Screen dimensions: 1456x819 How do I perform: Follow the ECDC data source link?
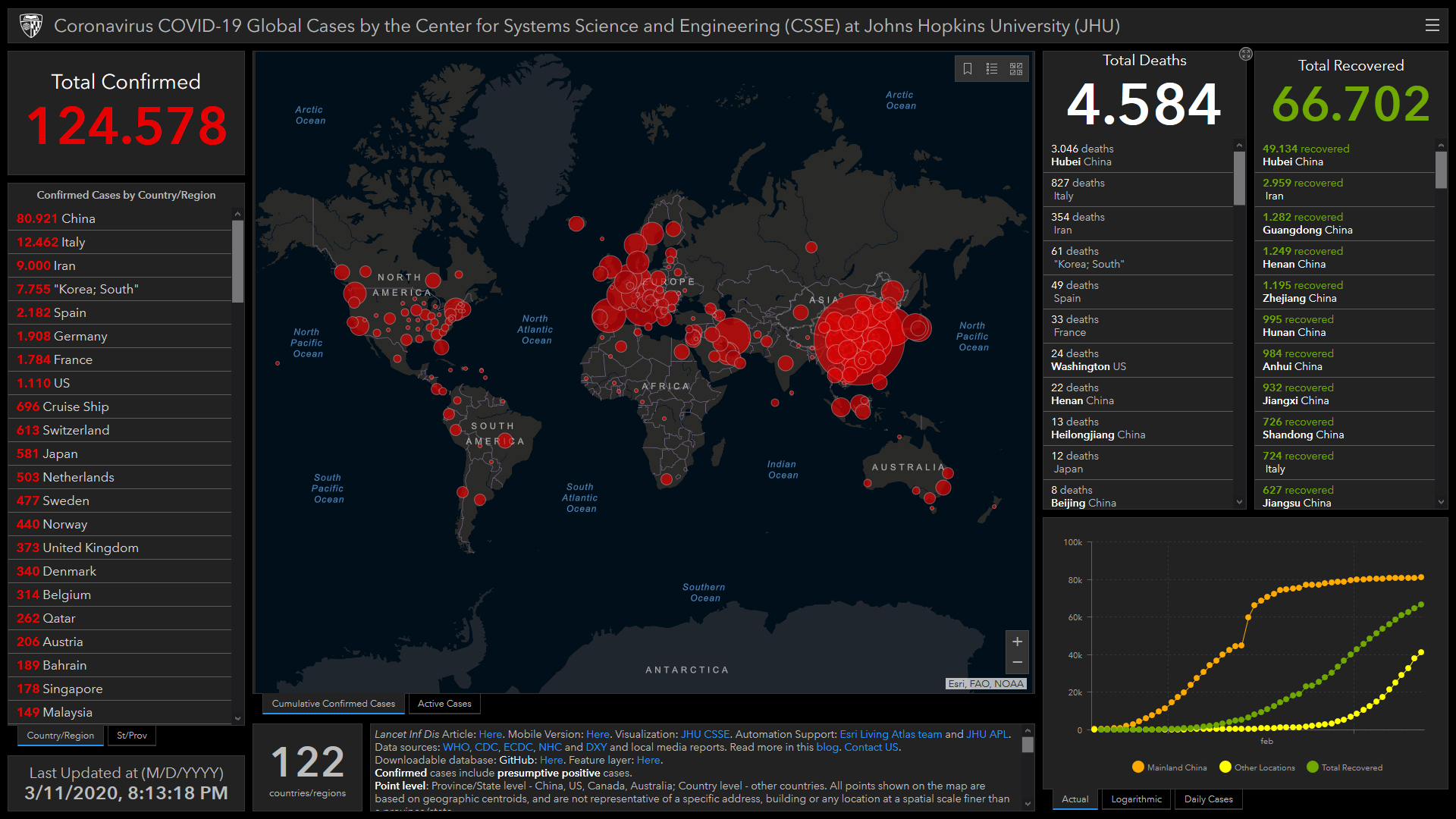pos(518,747)
